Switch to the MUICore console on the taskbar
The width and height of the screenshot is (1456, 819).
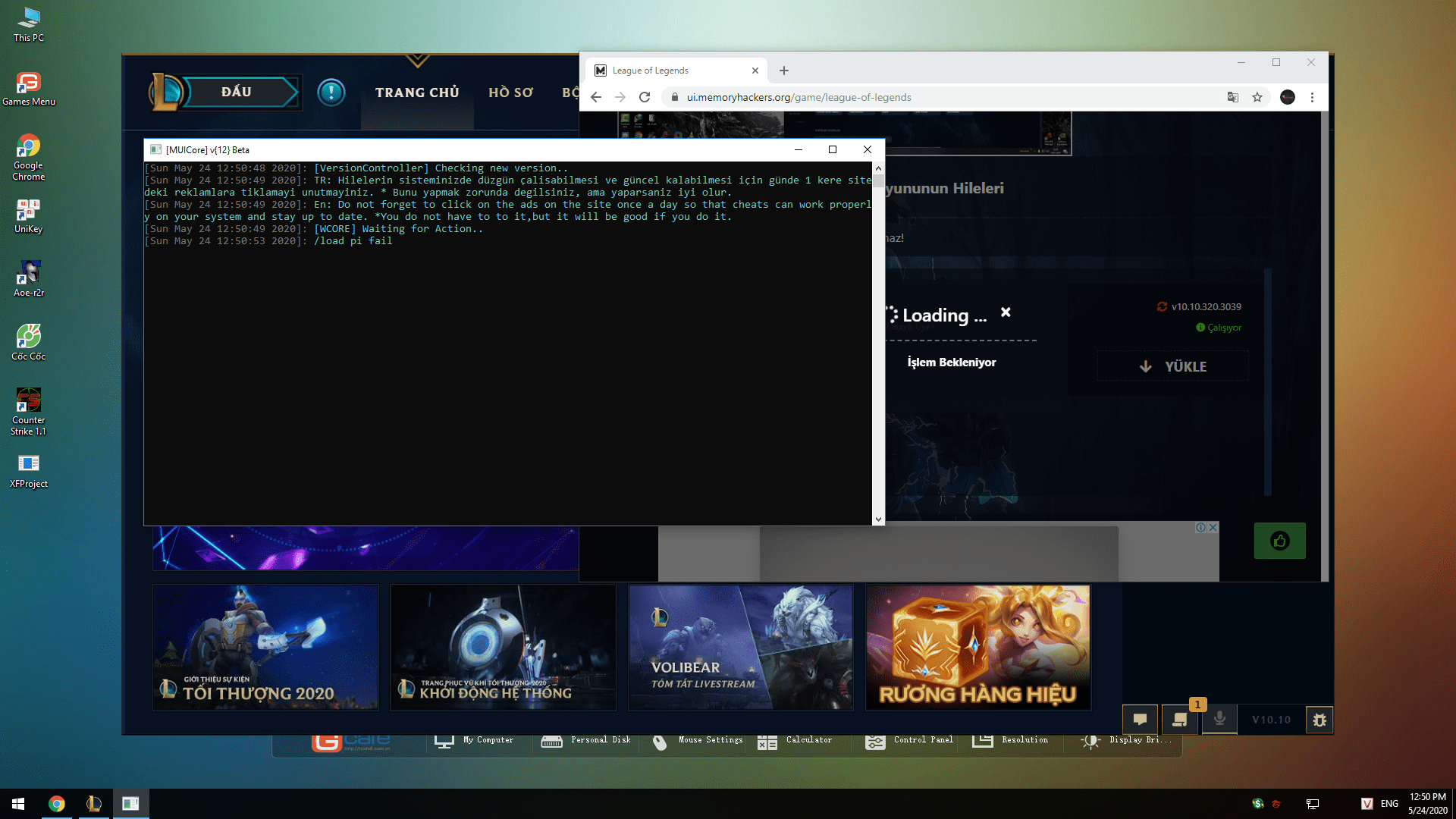(130, 804)
